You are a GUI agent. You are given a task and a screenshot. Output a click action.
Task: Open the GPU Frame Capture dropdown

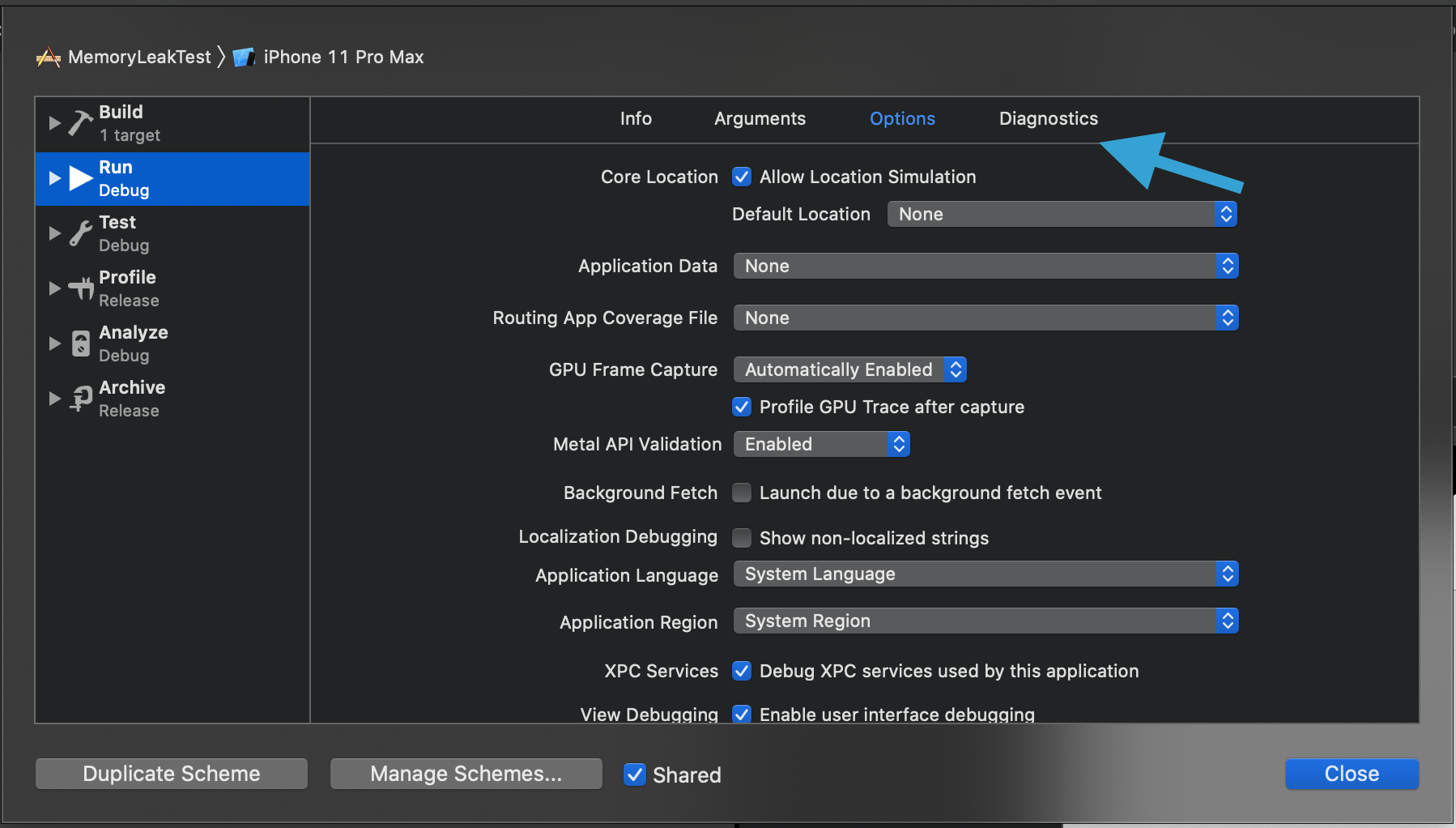[849, 369]
